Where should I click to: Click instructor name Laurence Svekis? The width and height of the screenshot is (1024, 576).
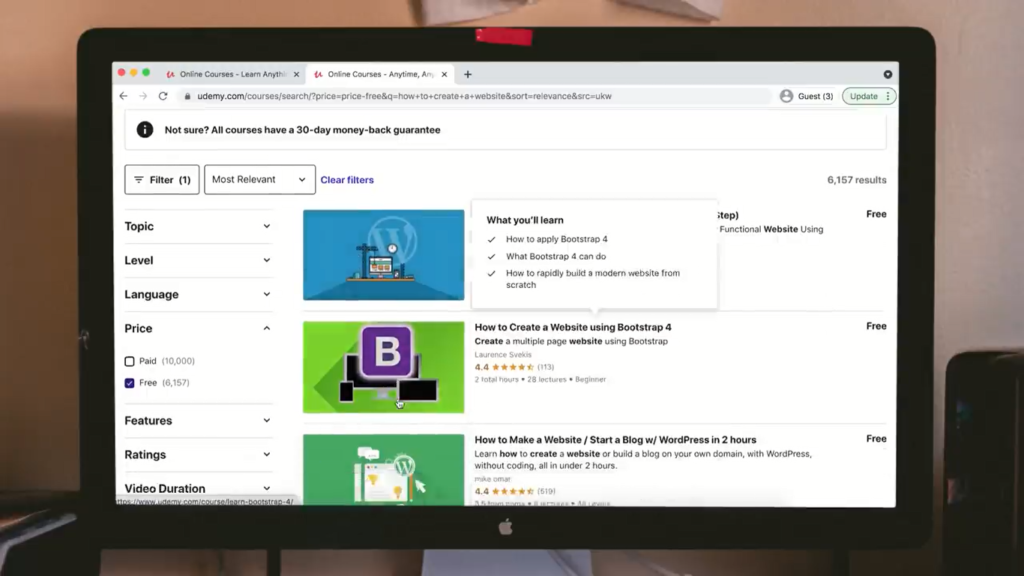click(503, 355)
